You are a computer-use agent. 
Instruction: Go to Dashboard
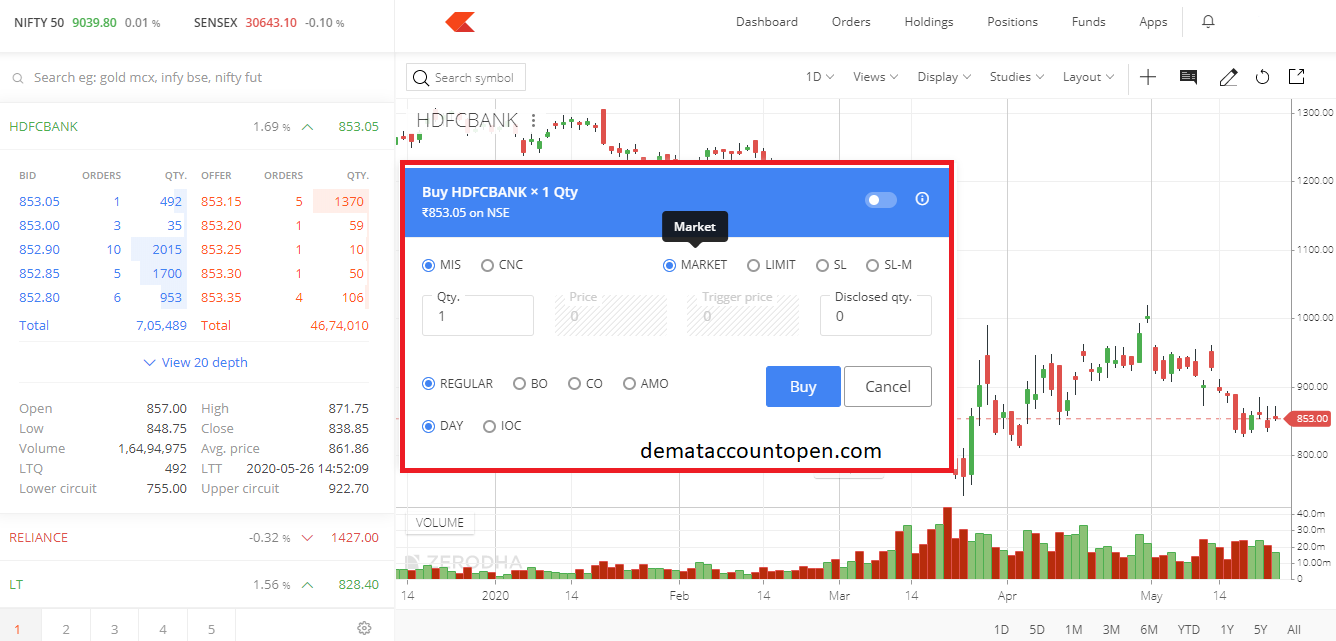point(767,22)
